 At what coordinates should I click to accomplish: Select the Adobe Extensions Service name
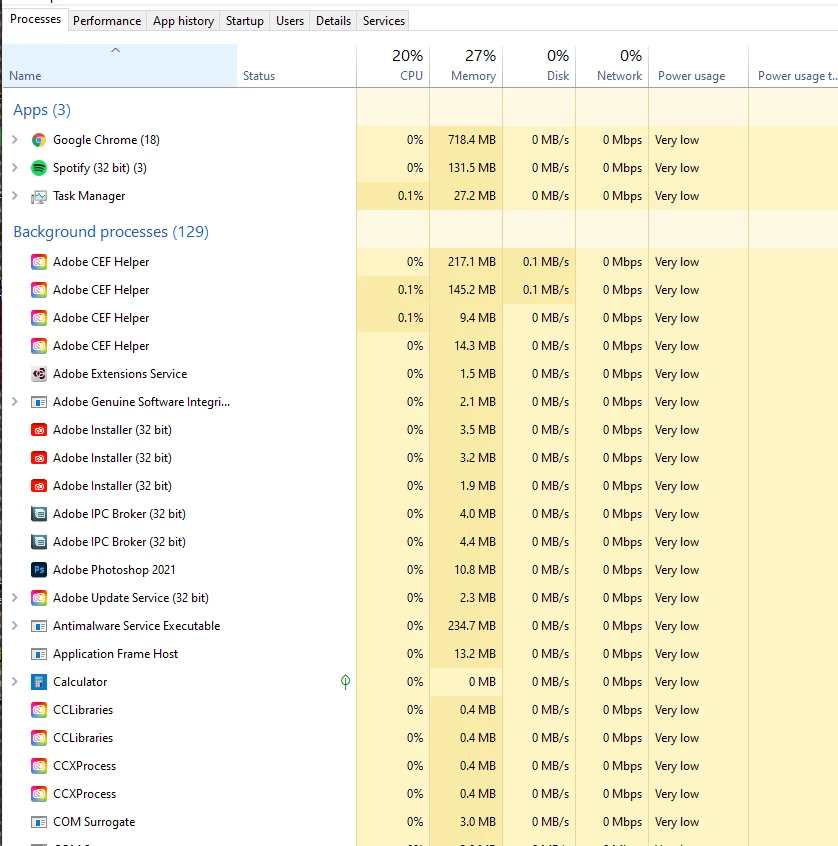120,374
